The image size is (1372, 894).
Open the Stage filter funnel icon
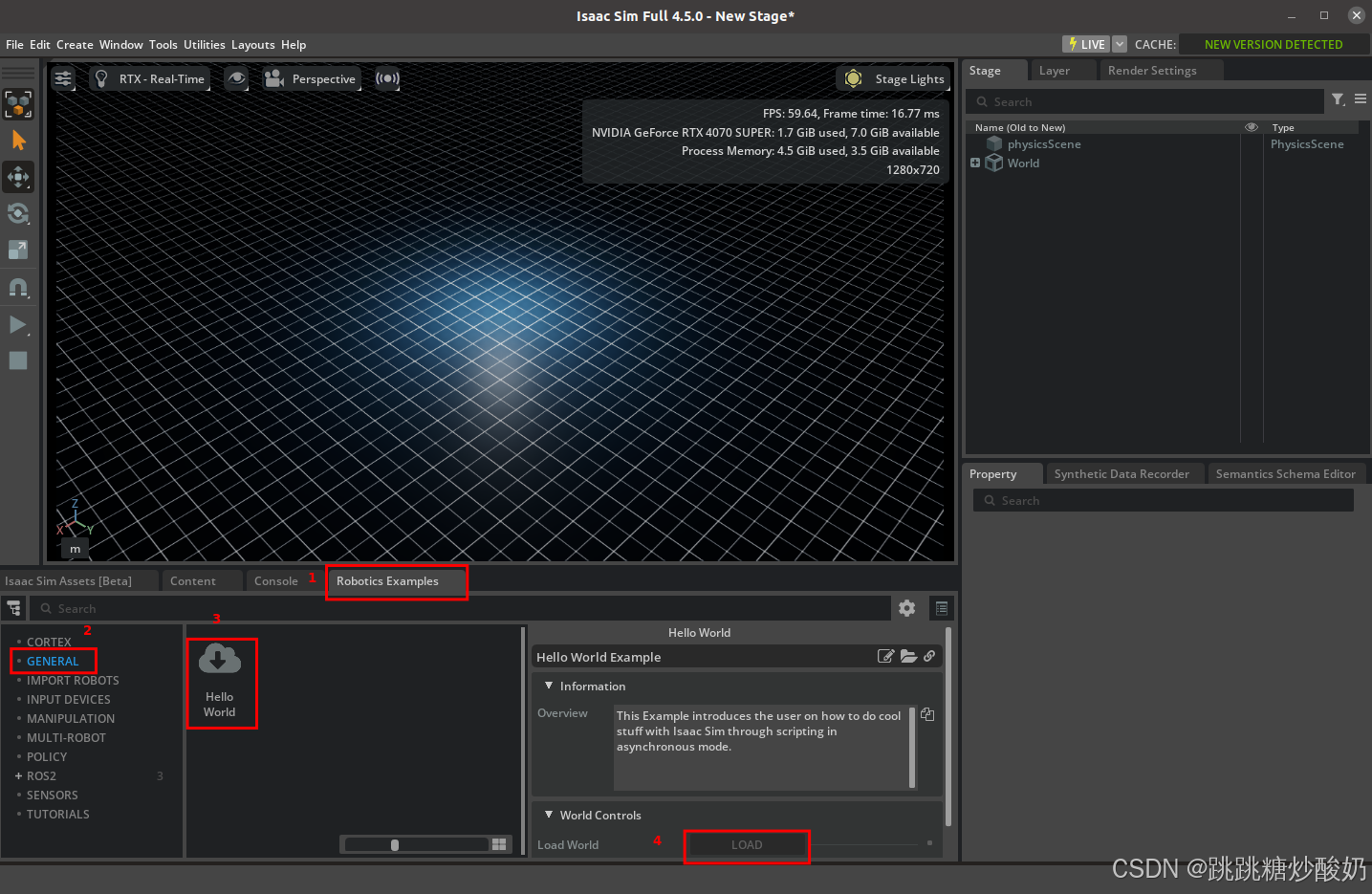click(x=1339, y=99)
